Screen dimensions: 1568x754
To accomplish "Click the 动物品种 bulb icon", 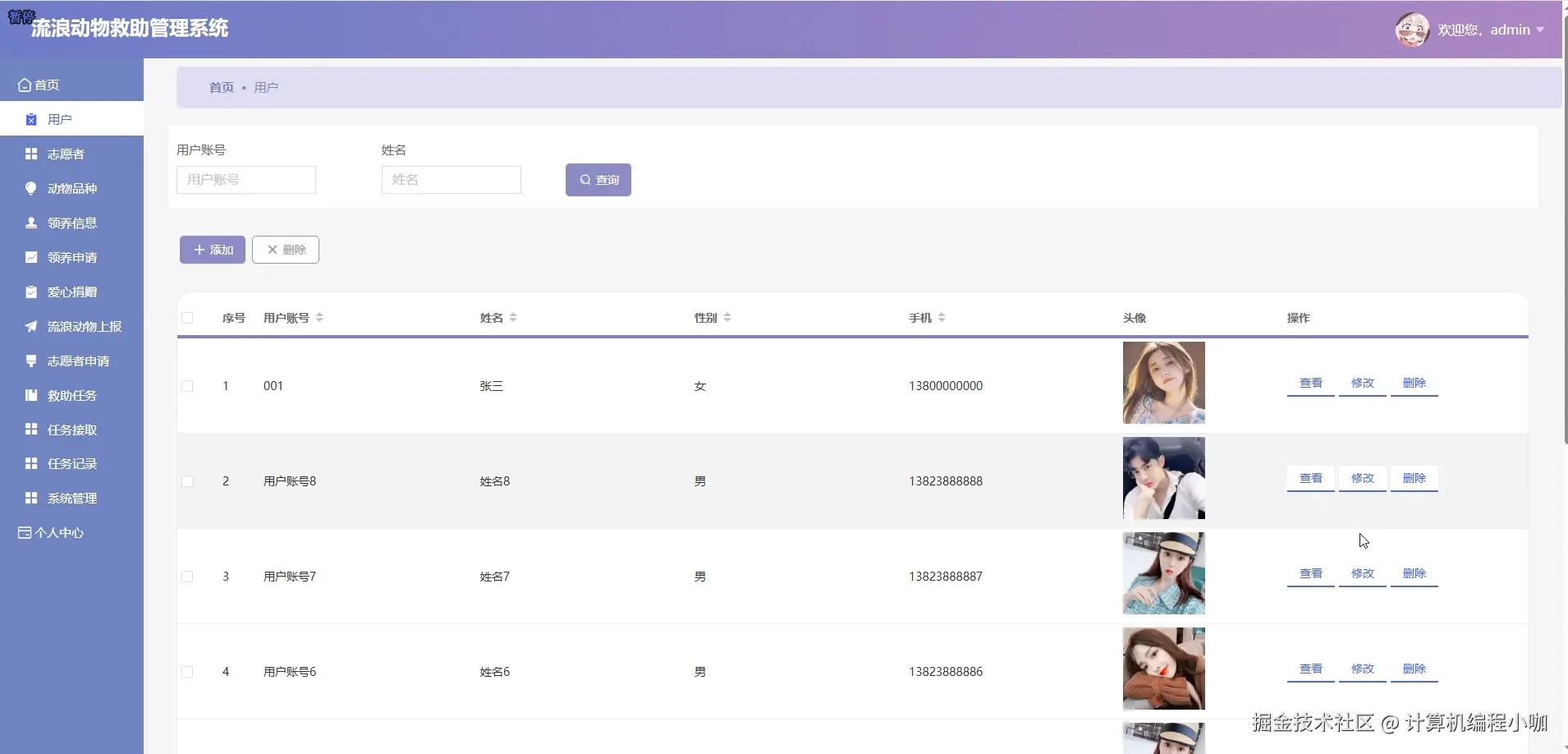I will point(31,189).
